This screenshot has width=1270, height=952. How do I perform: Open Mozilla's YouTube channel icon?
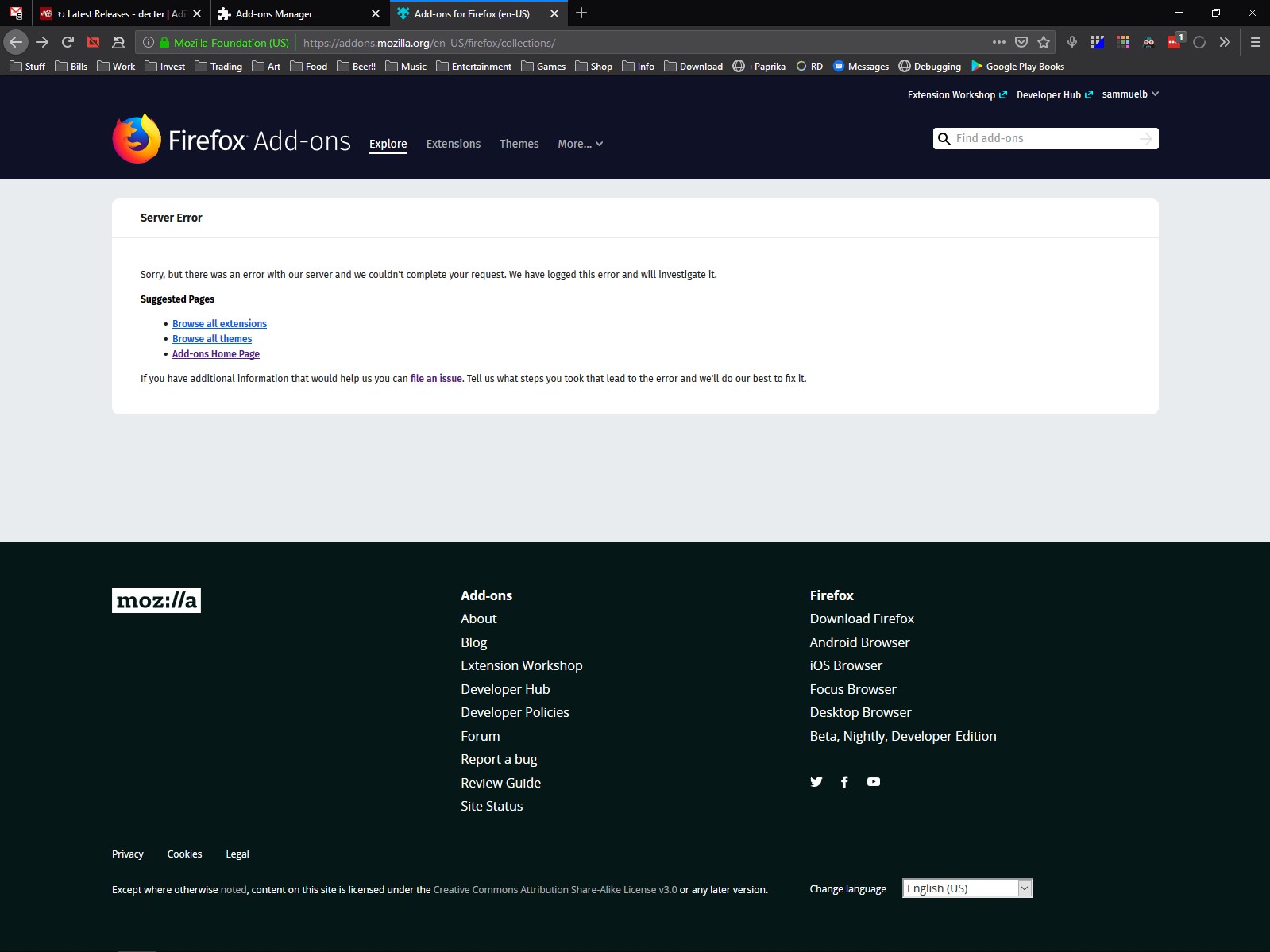click(874, 782)
